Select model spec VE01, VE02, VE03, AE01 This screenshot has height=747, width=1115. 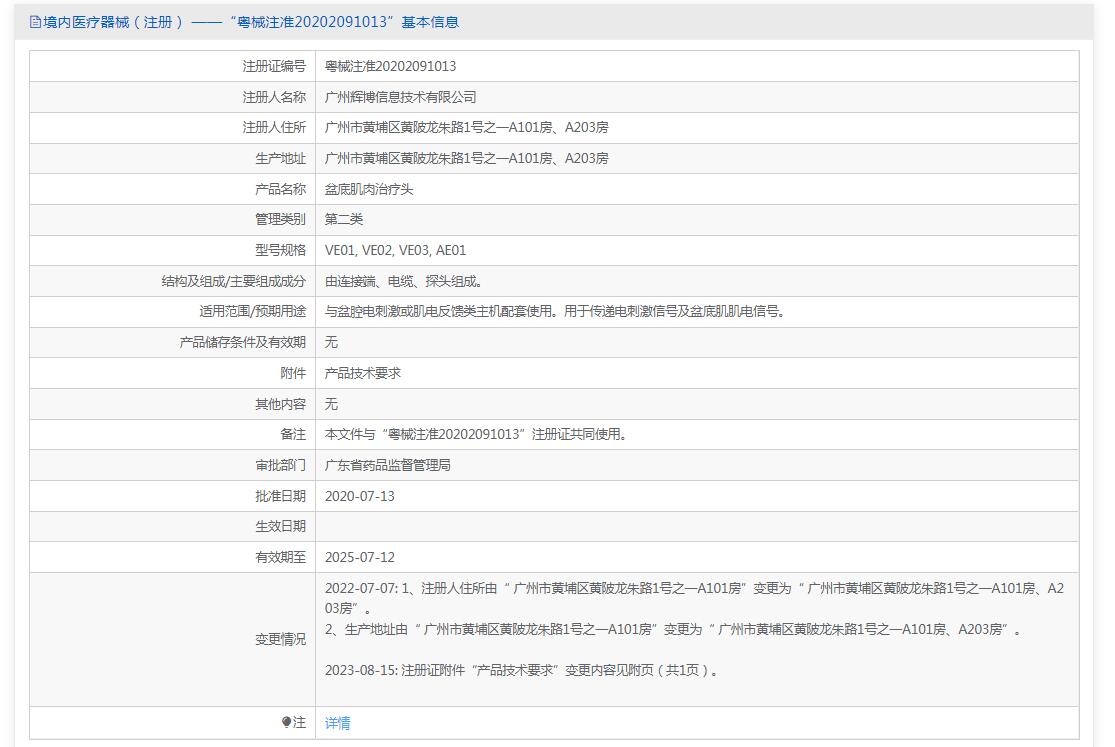(x=395, y=250)
